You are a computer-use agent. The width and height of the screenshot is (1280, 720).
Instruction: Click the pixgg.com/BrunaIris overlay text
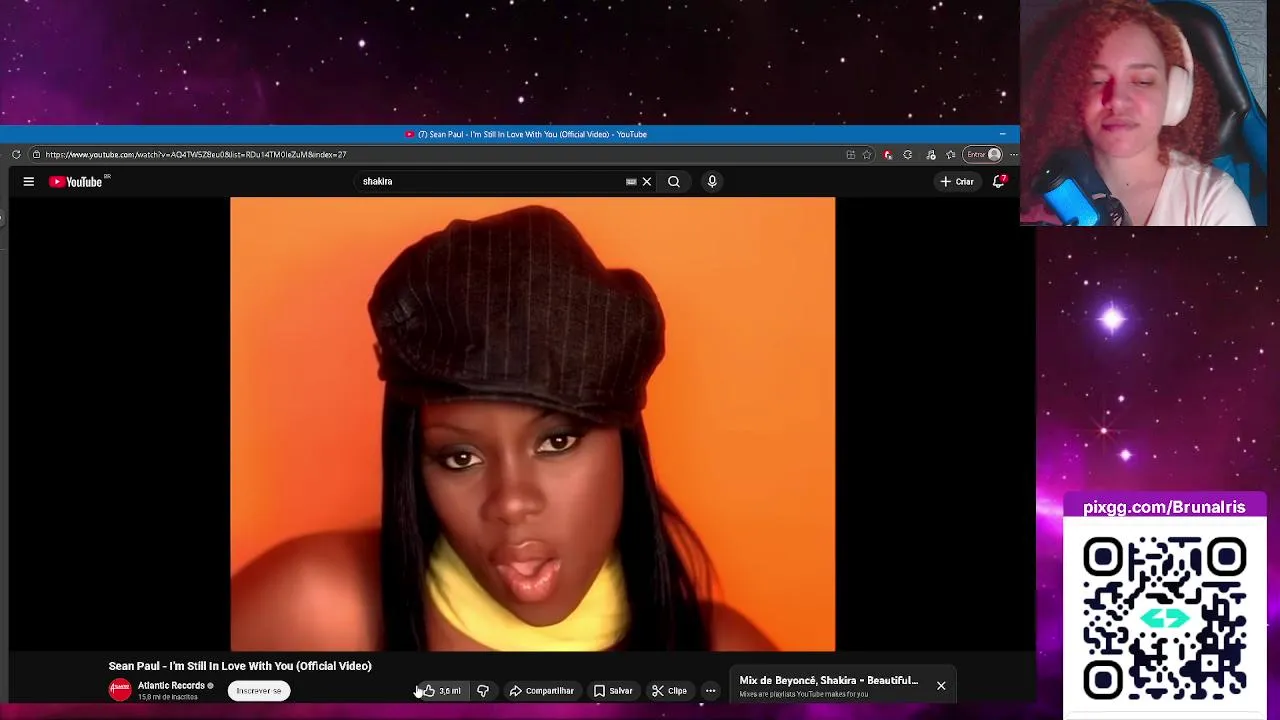click(x=1164, y=507)
